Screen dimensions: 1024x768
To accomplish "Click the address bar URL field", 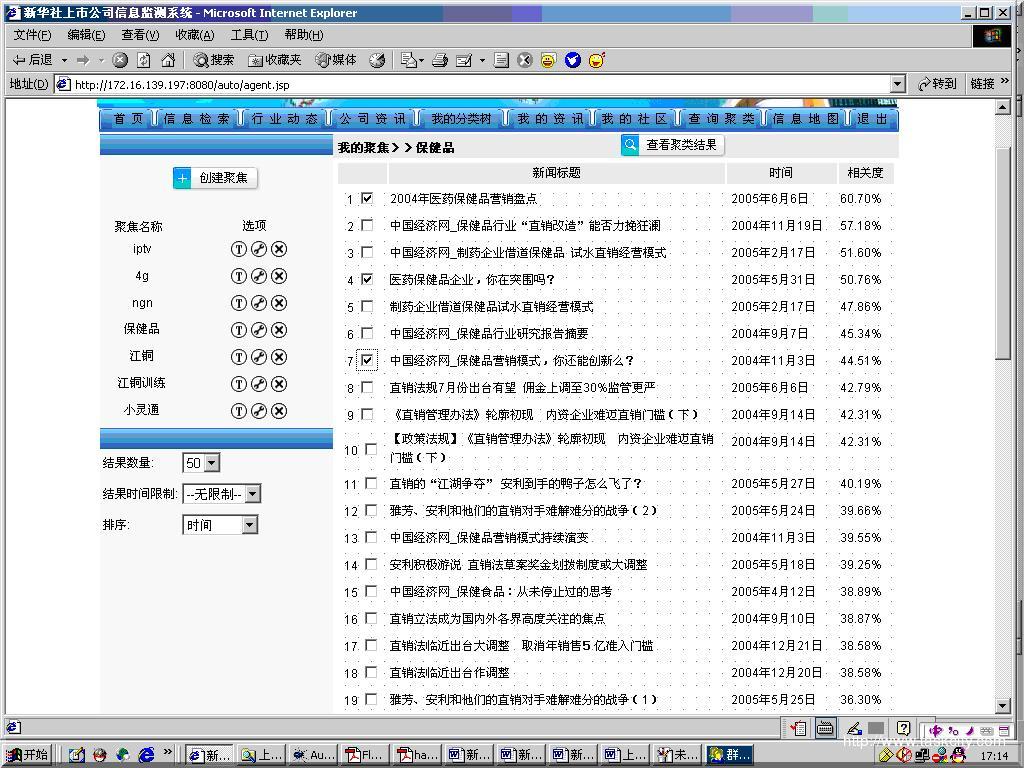I will 480,85.
